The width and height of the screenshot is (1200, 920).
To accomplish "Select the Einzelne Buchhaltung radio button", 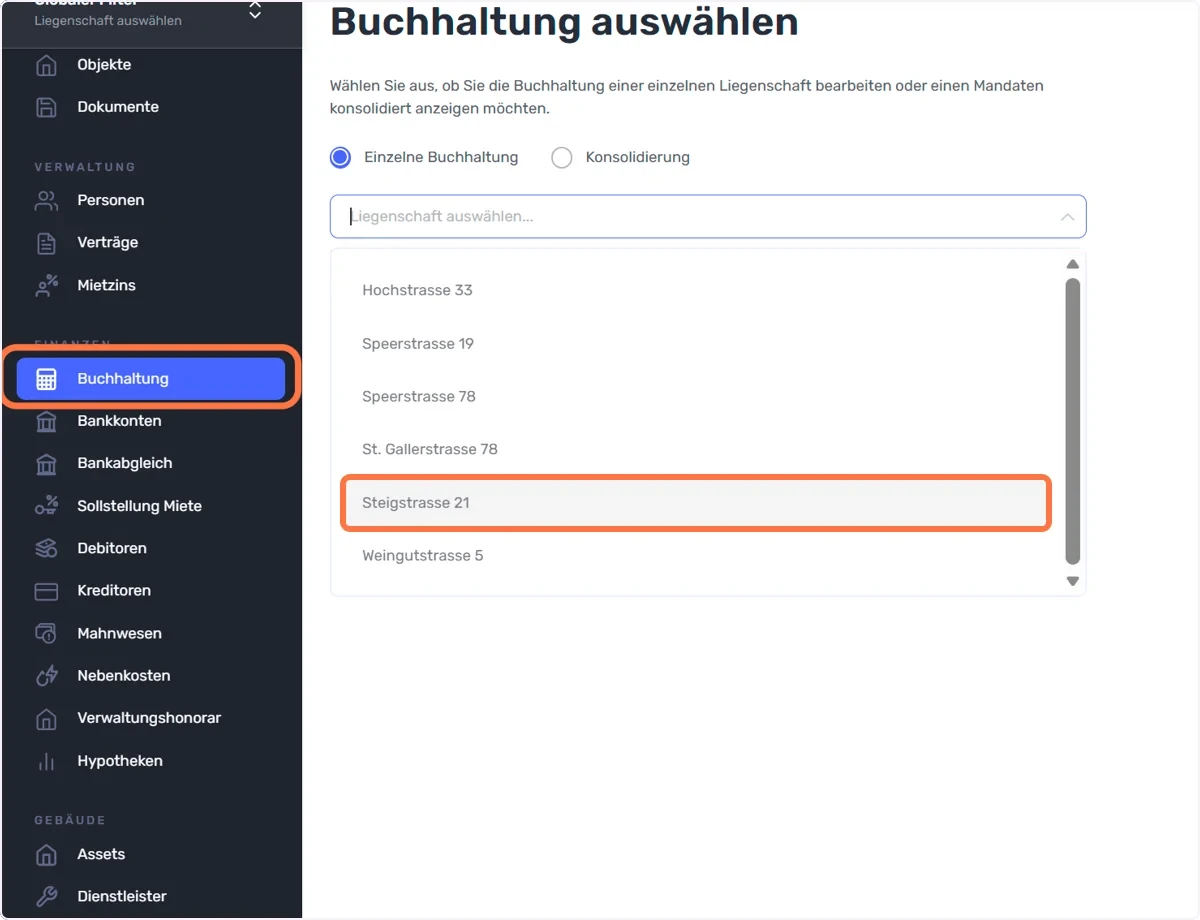I will (x=341, y=157).
